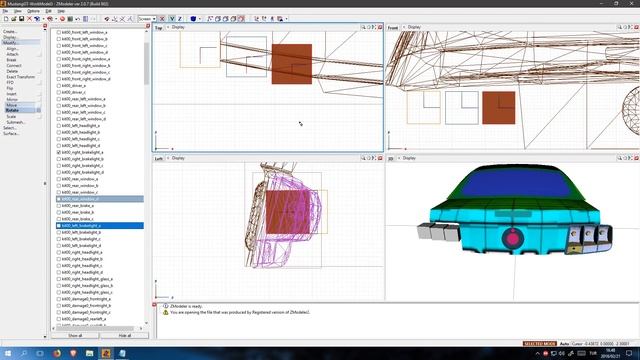Open the Edit menu
This screenshot has height=360, width=640.
48,11
